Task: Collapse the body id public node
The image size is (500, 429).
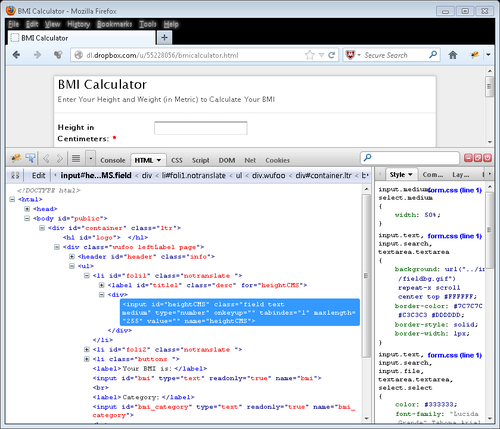Action: point(27,218)
